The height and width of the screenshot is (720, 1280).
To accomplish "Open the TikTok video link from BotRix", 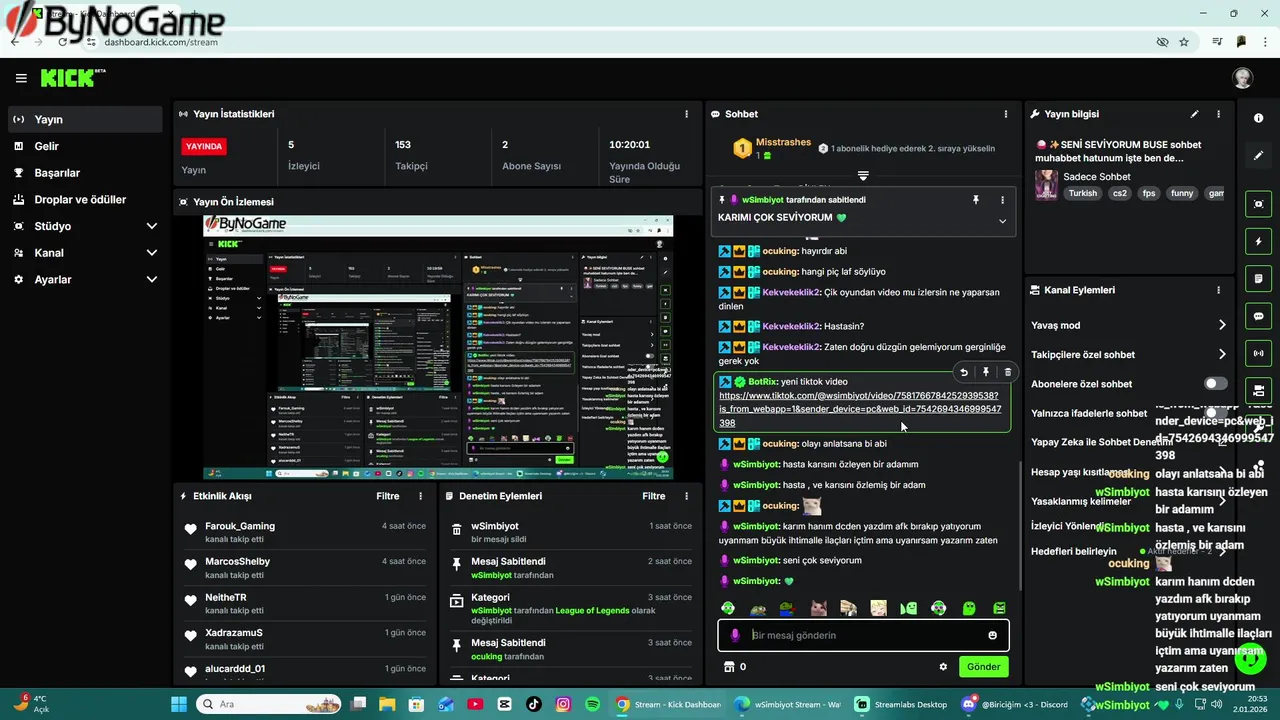I will coord(860,409).
